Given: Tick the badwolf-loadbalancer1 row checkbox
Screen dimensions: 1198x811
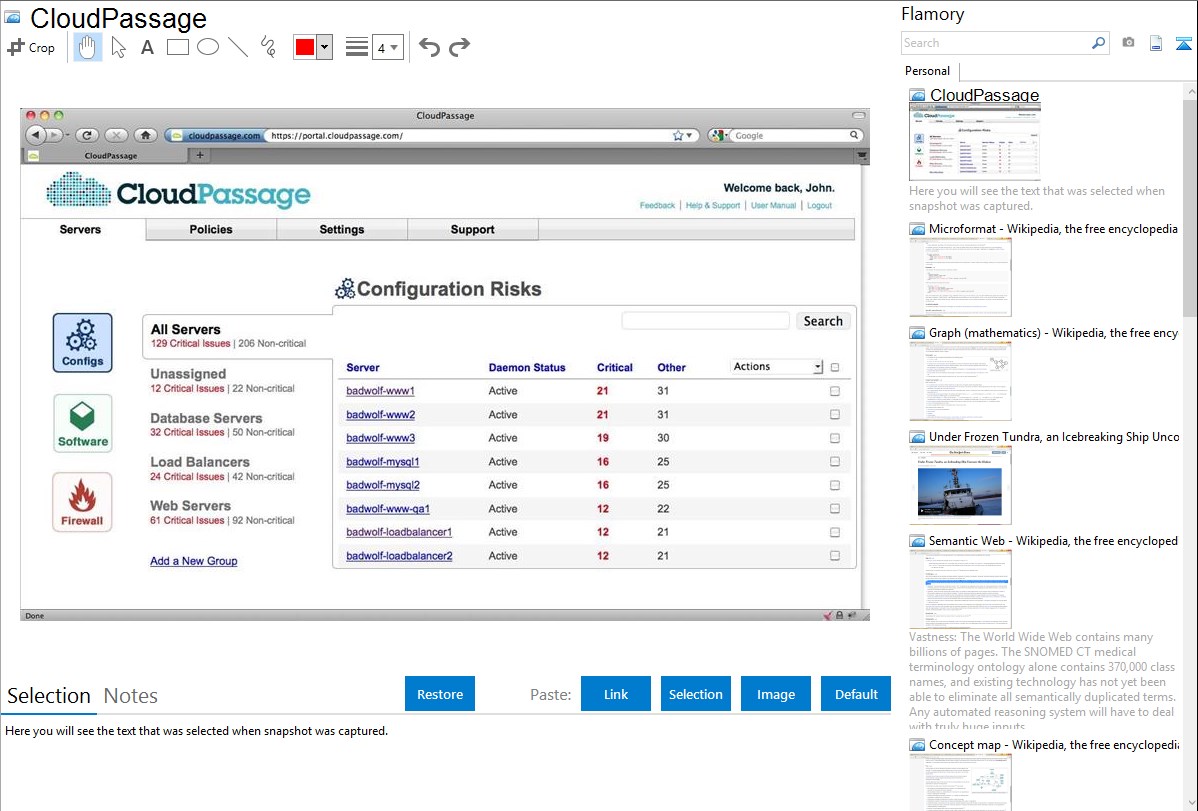Looking at the screenshot, I should (834, 532).
